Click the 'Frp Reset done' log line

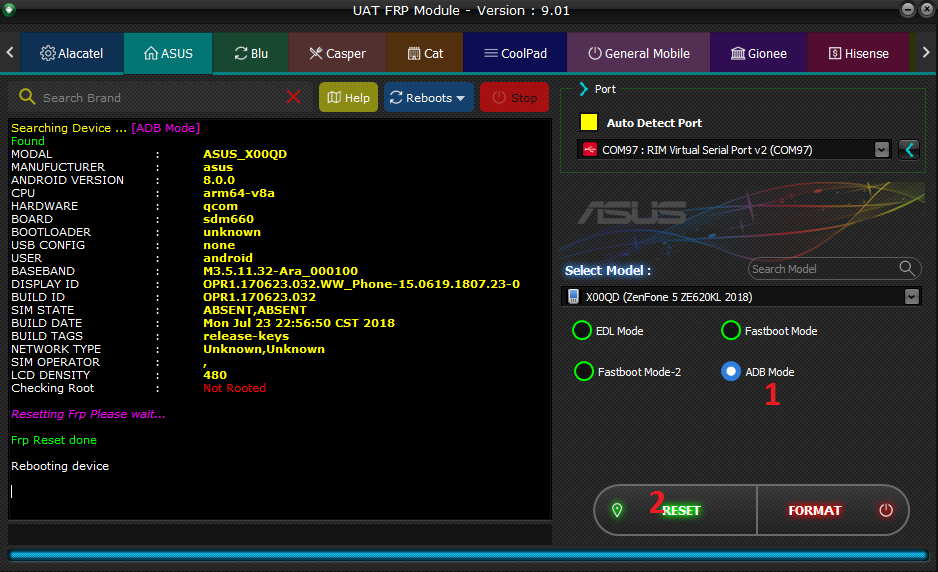click(x=54, y=440)
